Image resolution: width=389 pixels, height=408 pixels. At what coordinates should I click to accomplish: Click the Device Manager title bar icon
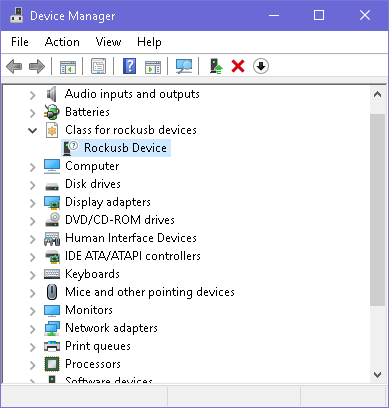tap(16, 16)
